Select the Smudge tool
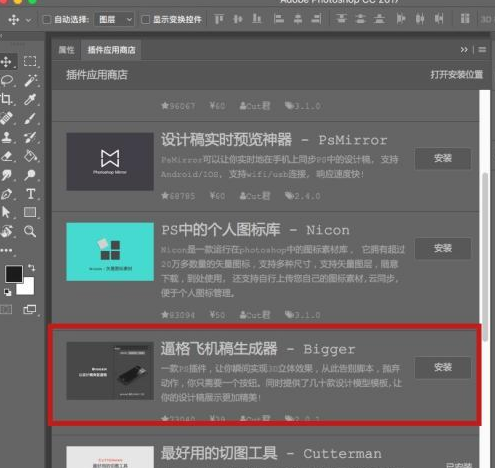The height and width of the screenshot is (468, 495). (x=6, y=175)
